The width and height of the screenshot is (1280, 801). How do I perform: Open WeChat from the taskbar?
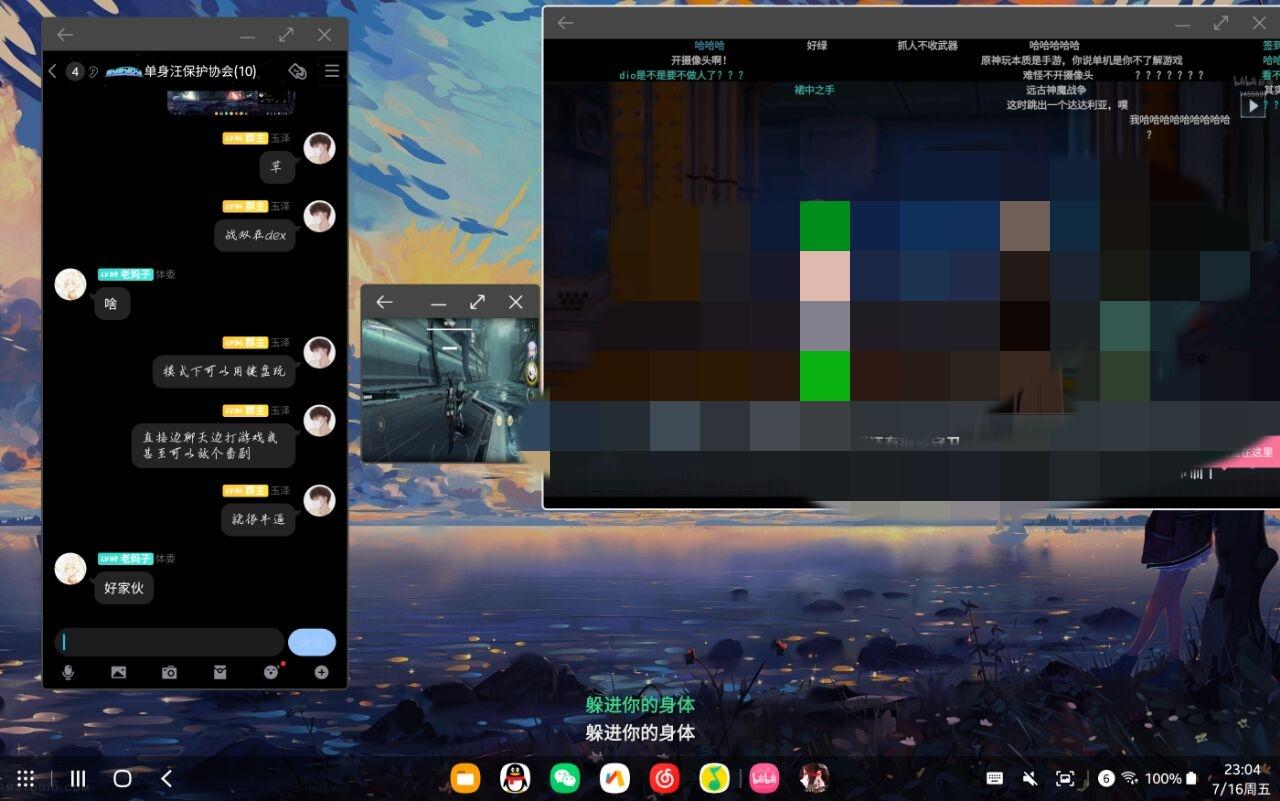pos(565,778)
